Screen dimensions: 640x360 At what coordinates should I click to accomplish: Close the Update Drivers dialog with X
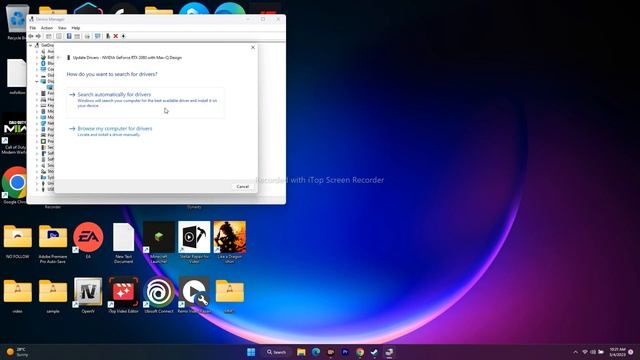click(253, 47)
